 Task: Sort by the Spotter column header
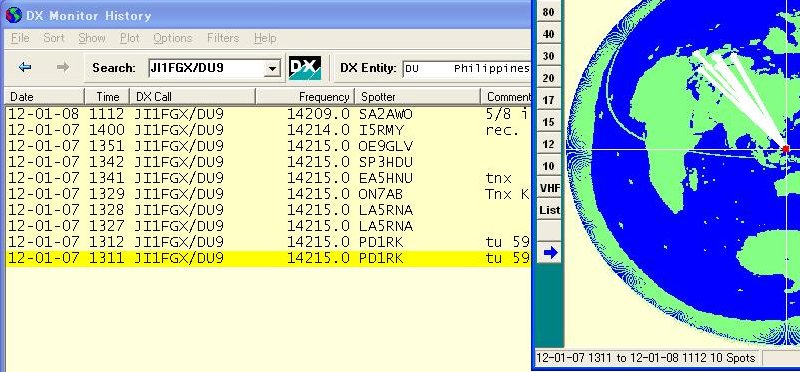pyautogui.click(x=417, y=96)
